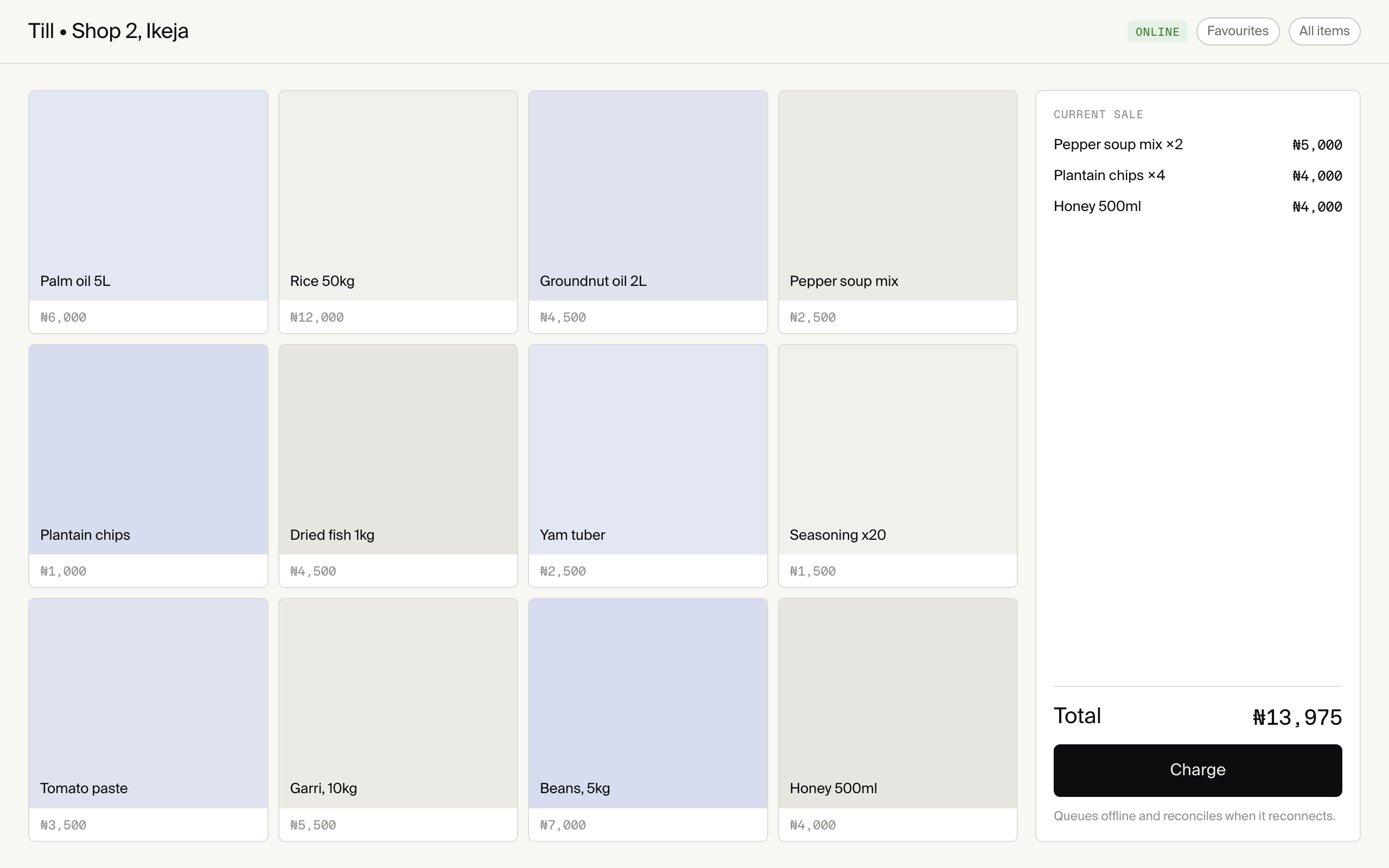
Task: Click the ₦12,000 price under Rice 50kg
Action: point(317,317)
